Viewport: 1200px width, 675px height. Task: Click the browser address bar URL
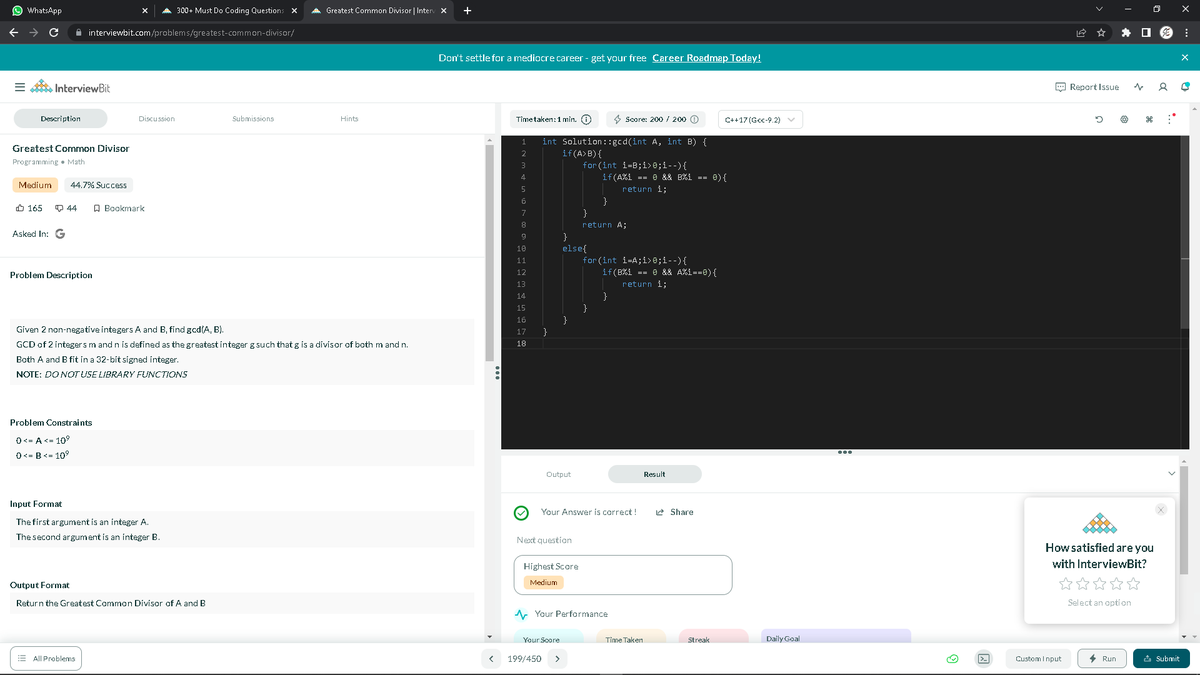click(190, 33)
